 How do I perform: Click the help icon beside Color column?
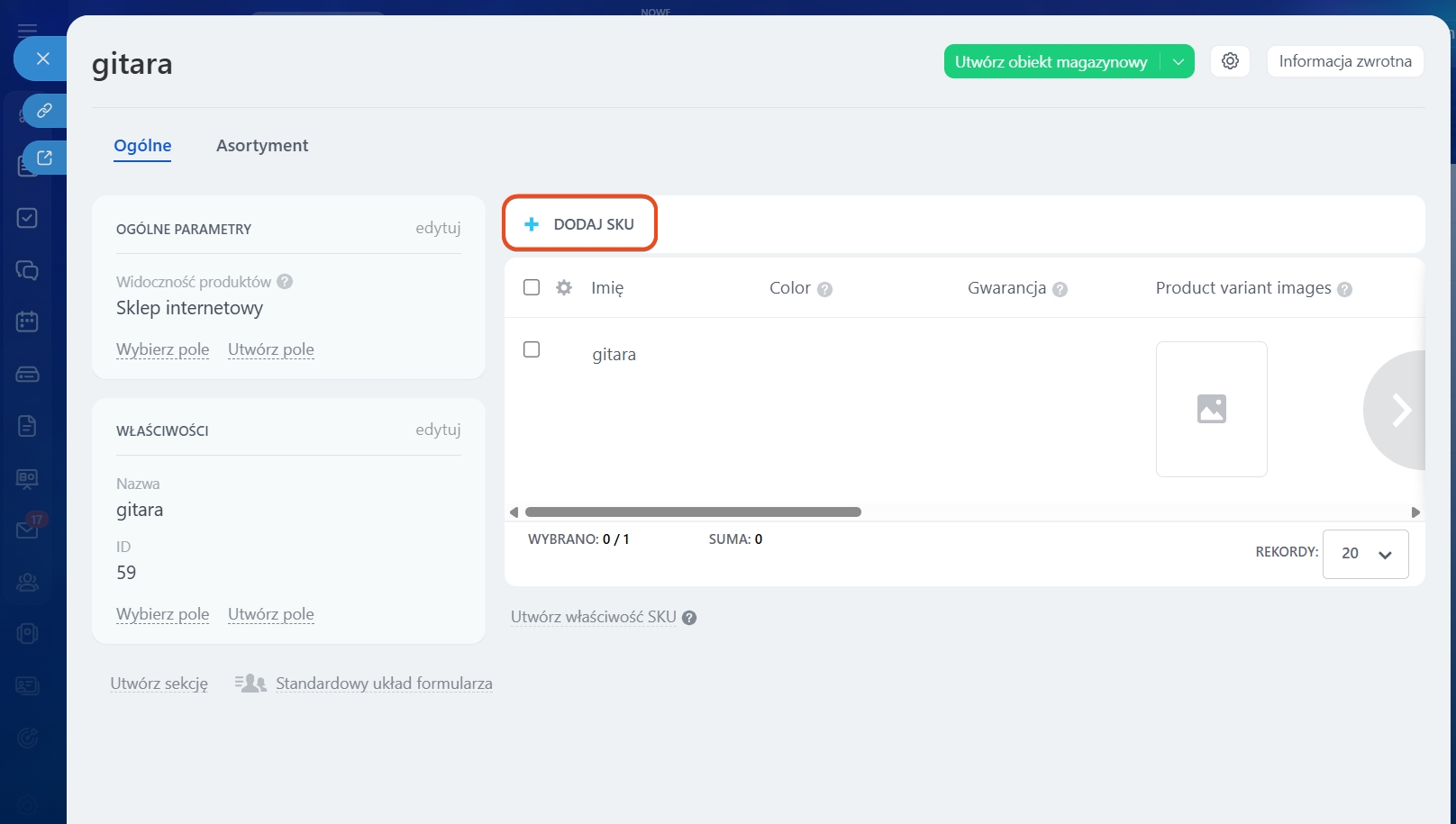(824, 289)
